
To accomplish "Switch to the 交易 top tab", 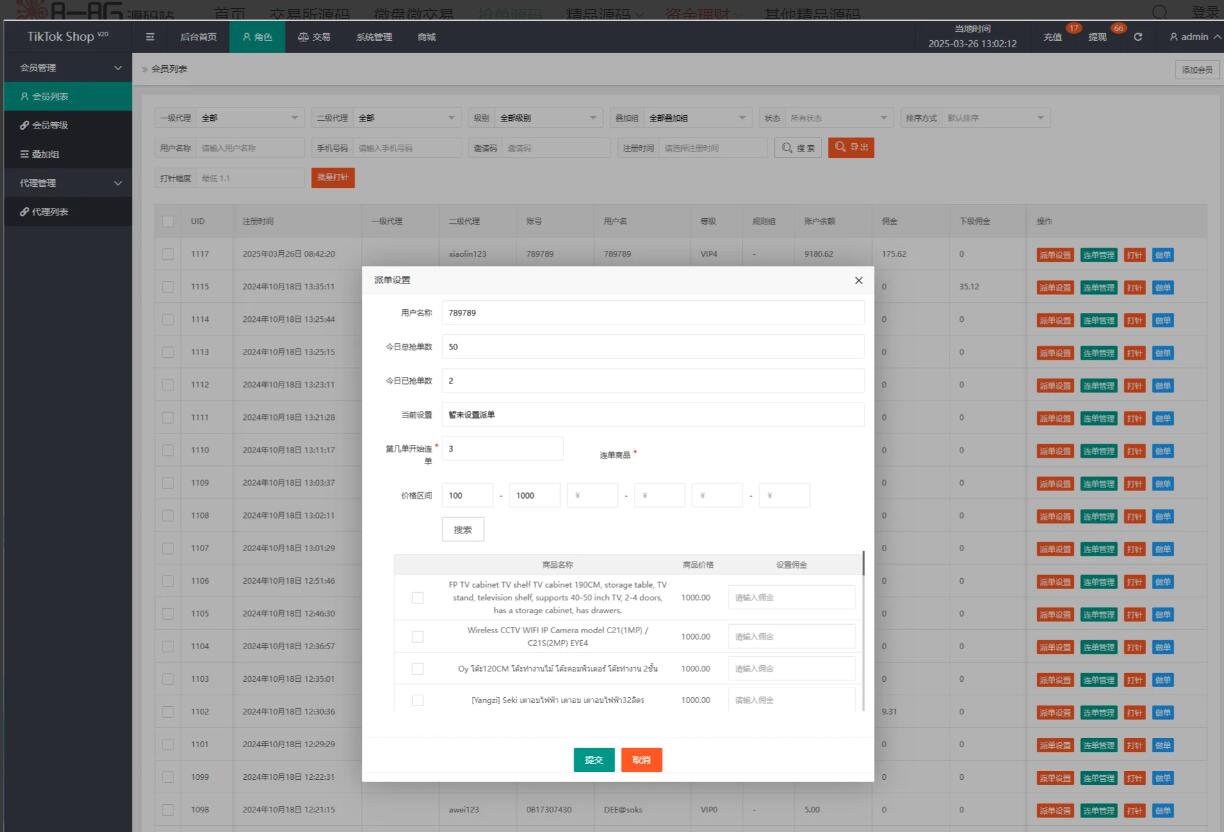I will [313, 37].
